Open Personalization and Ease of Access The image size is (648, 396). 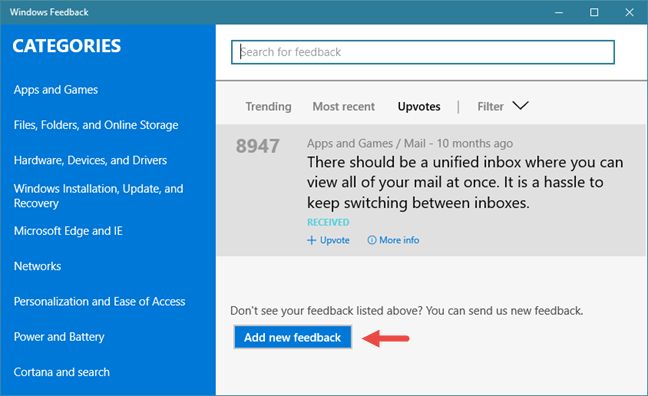click(x=99, y=301)
